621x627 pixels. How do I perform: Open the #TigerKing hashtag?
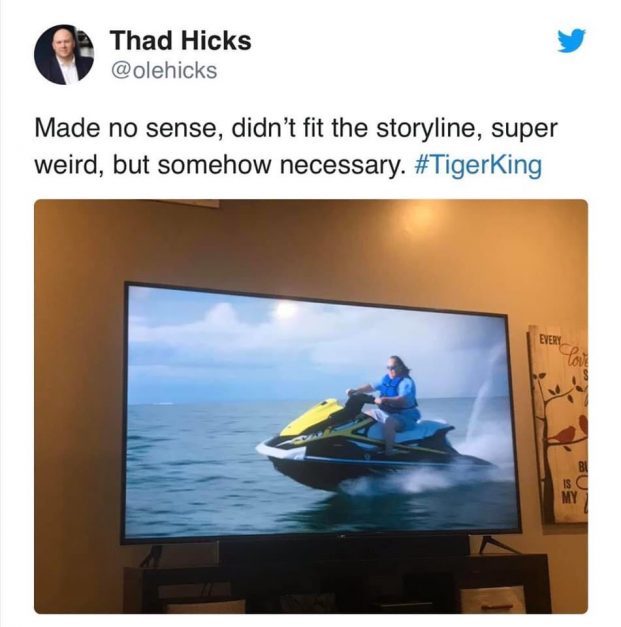(479, 165)
